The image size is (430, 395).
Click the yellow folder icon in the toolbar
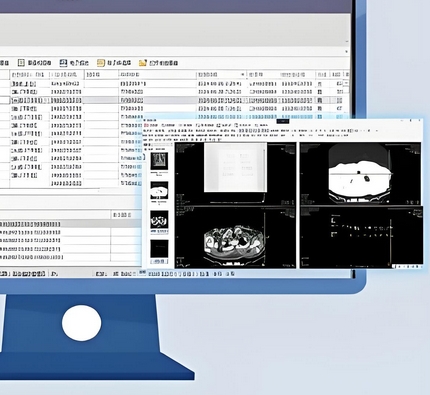143,63
